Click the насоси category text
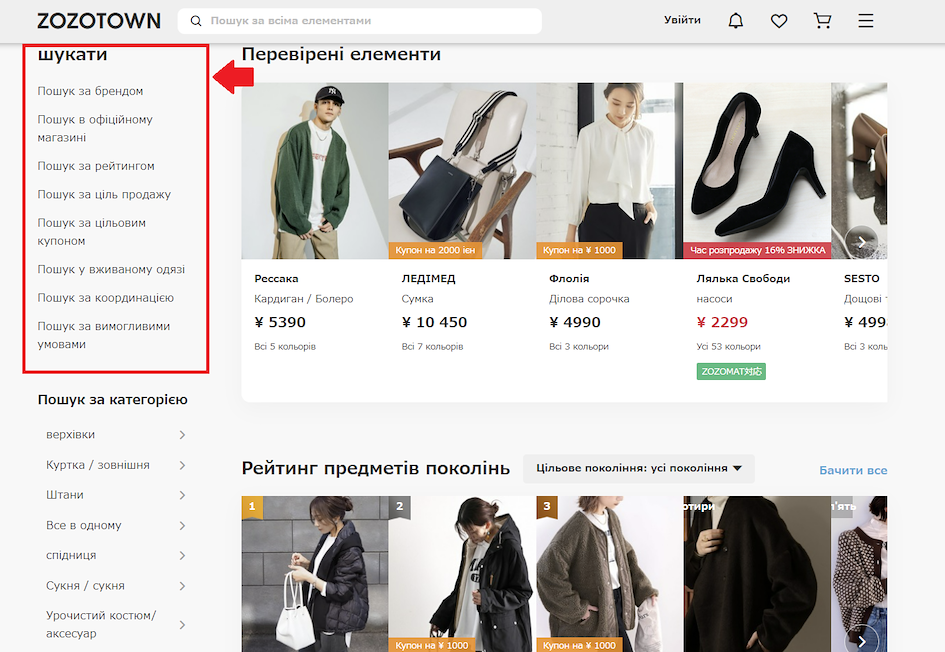Viewport: 945px width, 652px height. (x=714, y=299)
